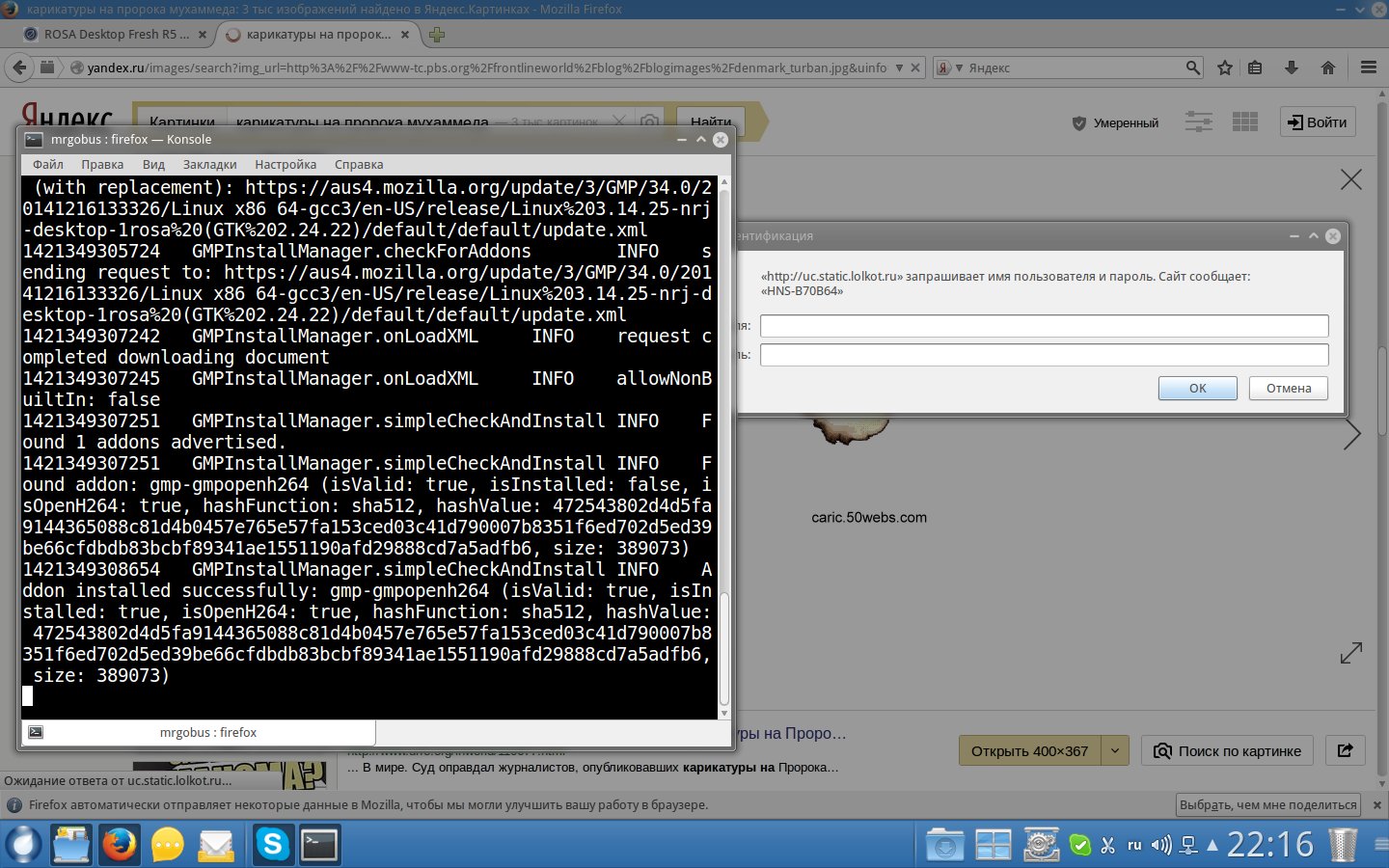Image resolution: width=1389 pixels, height=868 pixels.
Task: Open Konsole Правка menu
Action: pyautogui.click(x=102, y=165)
